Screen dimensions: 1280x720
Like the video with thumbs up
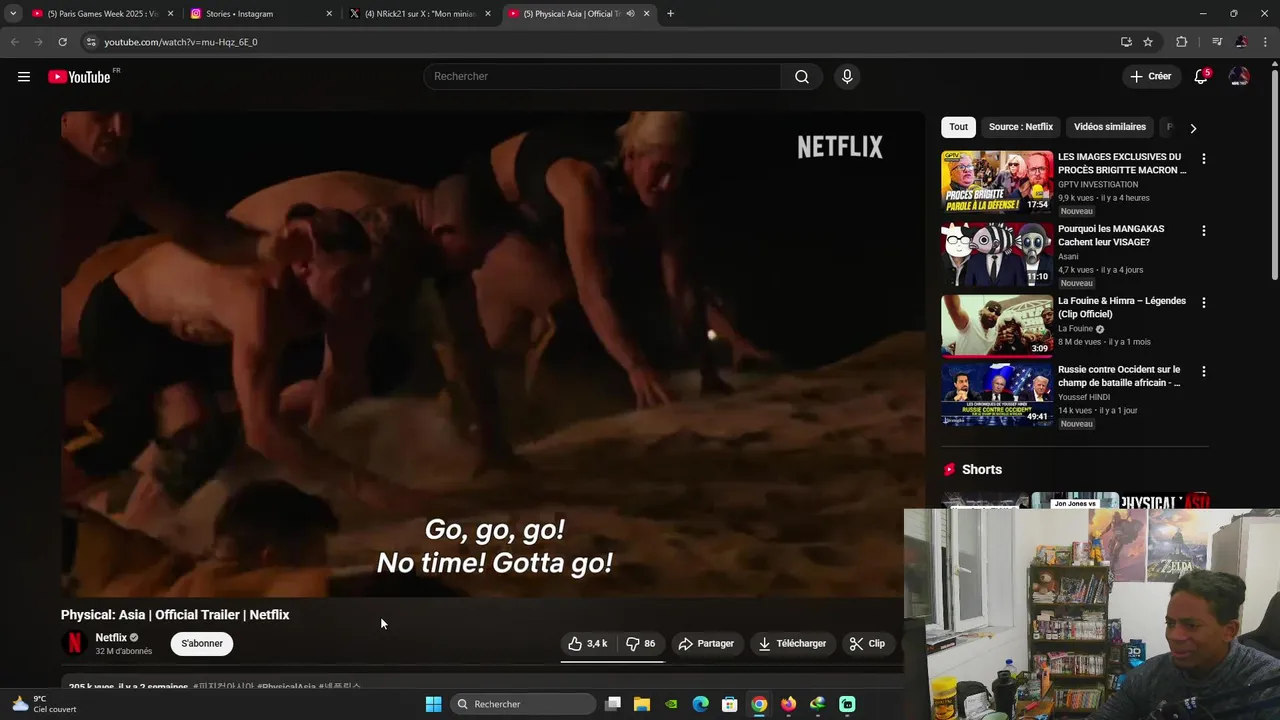[588, 644]
